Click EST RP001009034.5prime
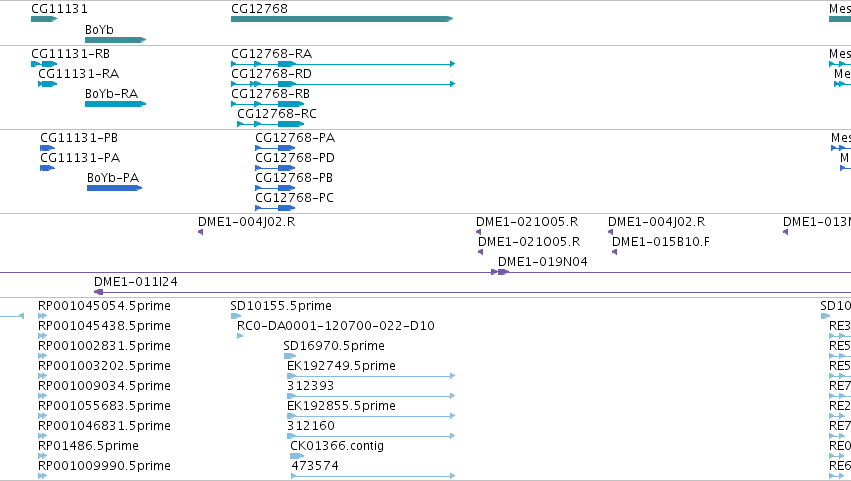This screenshot has width=851, height=481. click(43, 397)
